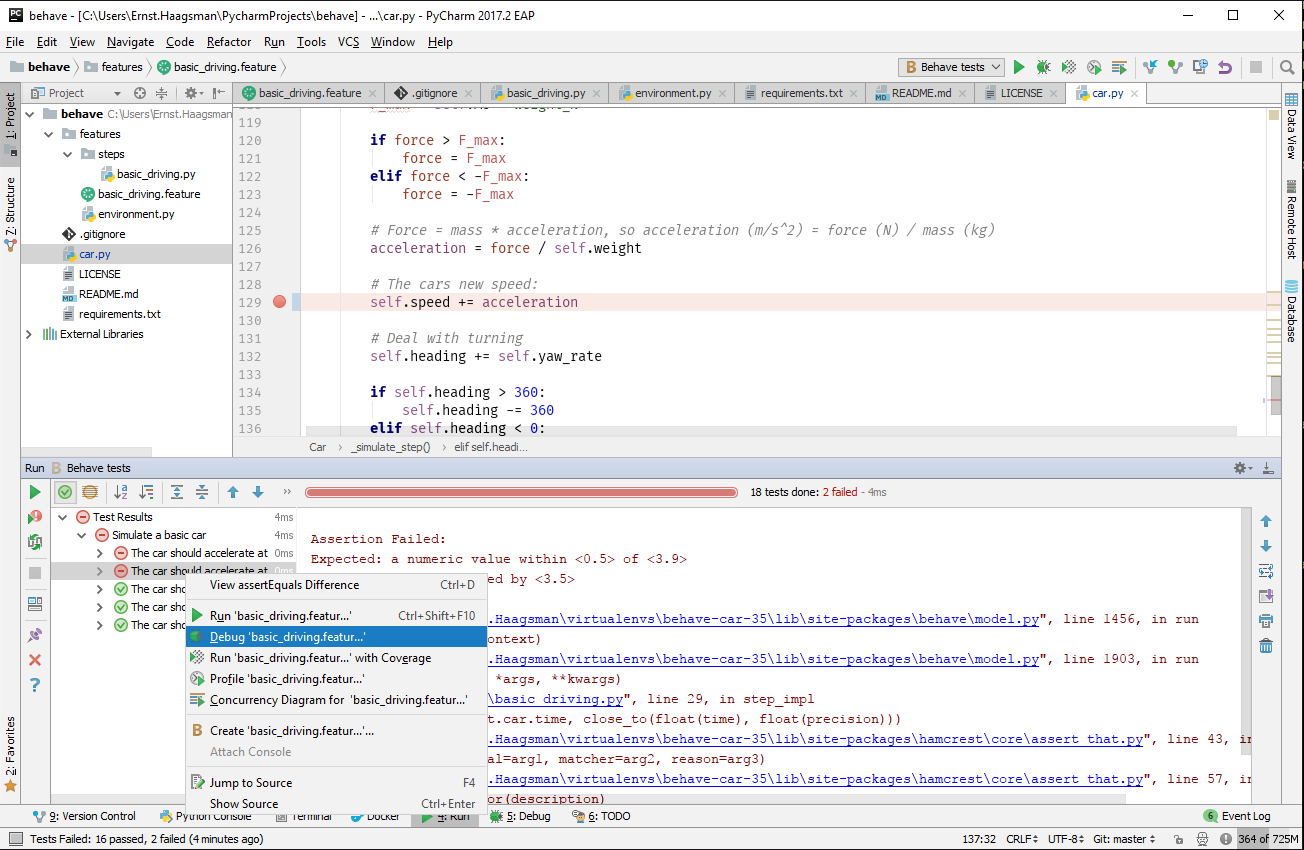Click the memory indicator 364 of 725M
The width and height of the screenshot is (1304, 850).
click(x=1268, y=840)
